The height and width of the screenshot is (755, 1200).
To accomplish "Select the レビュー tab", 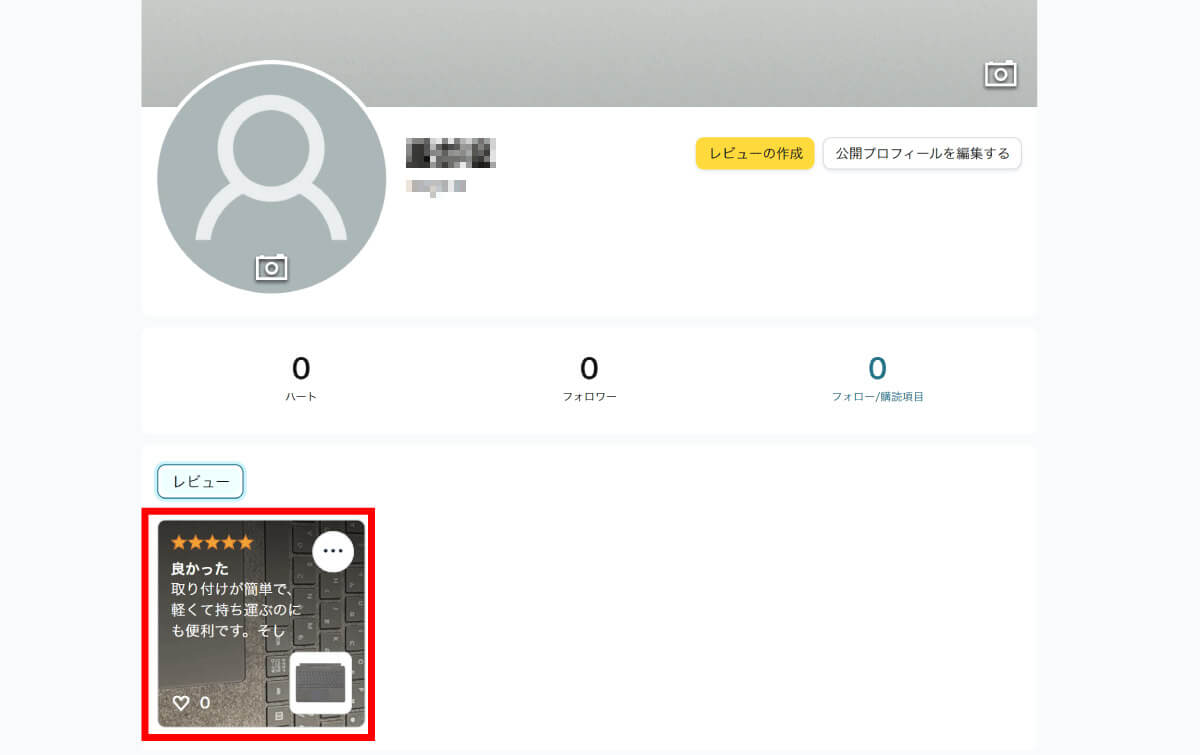I will coord(200,481).
